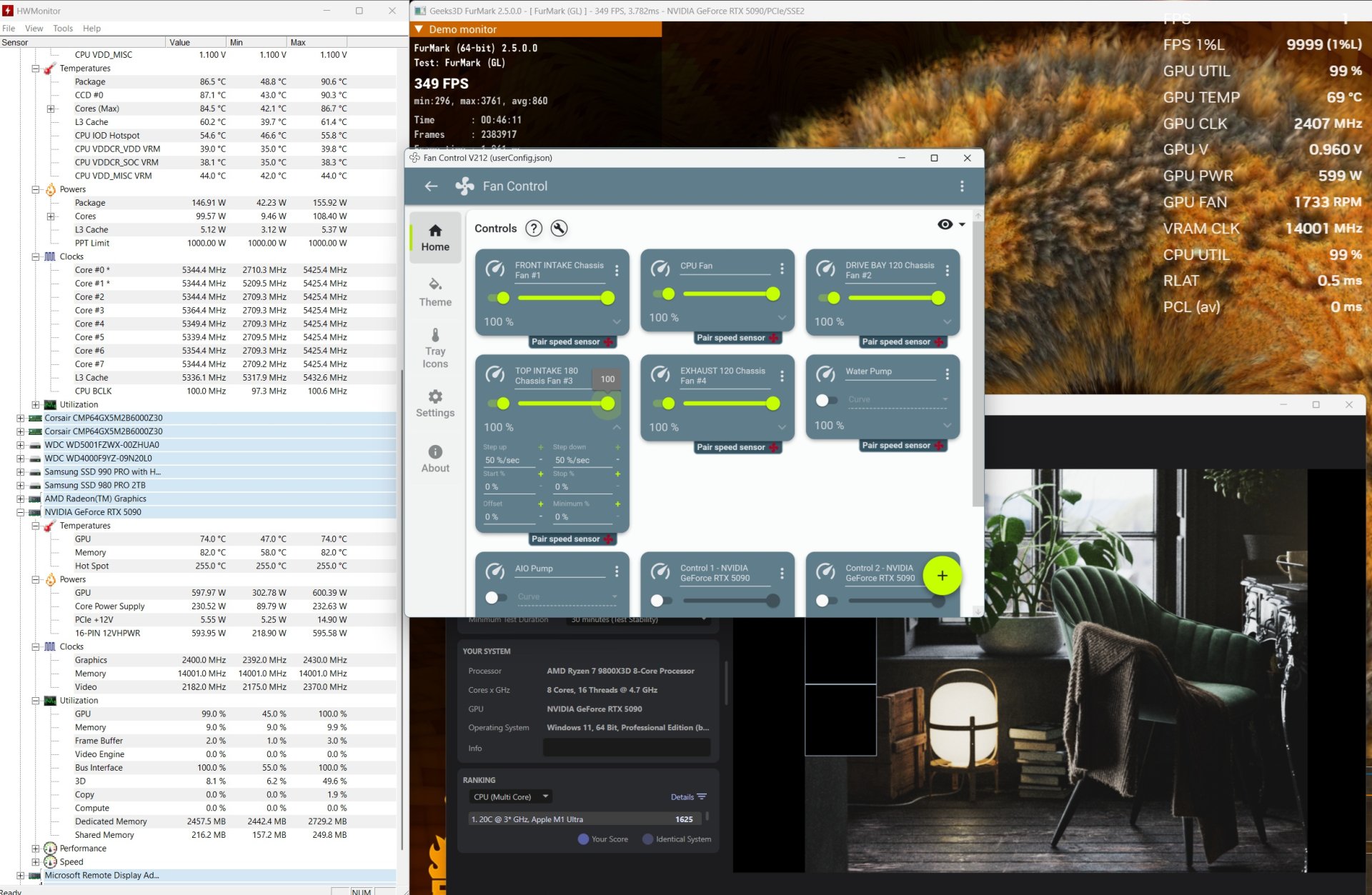Expand the EXHAUST card details chevron
The image size is (1372, 895).
(x=782, y=427)
